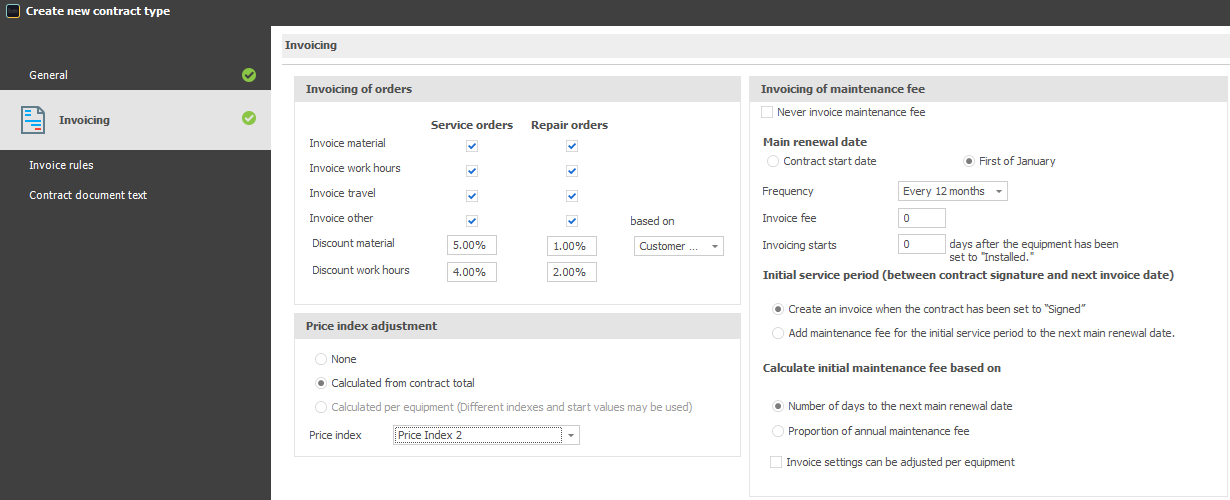Toggle Invoice travel for Service orders
The width and height of the screenshot is (1230, 500).
472,196
